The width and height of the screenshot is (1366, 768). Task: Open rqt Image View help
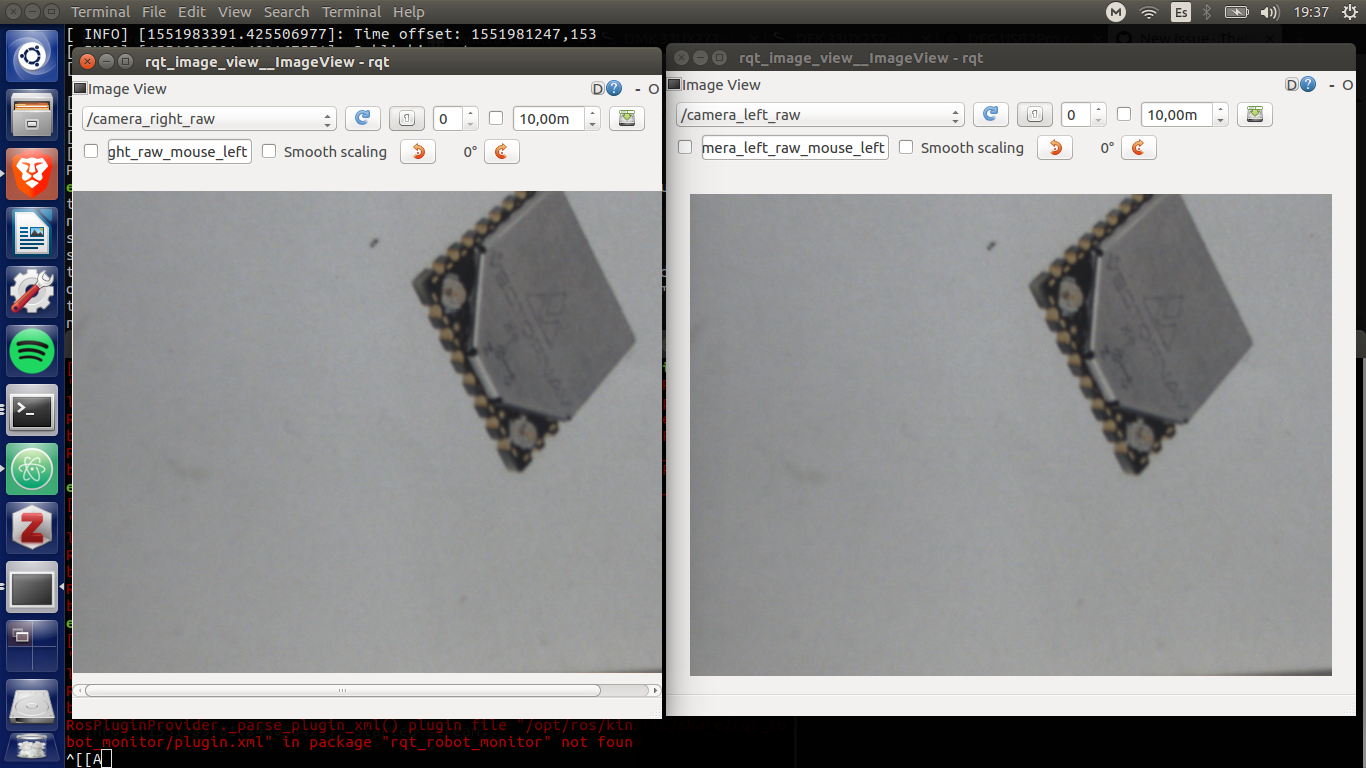[613, 88]
